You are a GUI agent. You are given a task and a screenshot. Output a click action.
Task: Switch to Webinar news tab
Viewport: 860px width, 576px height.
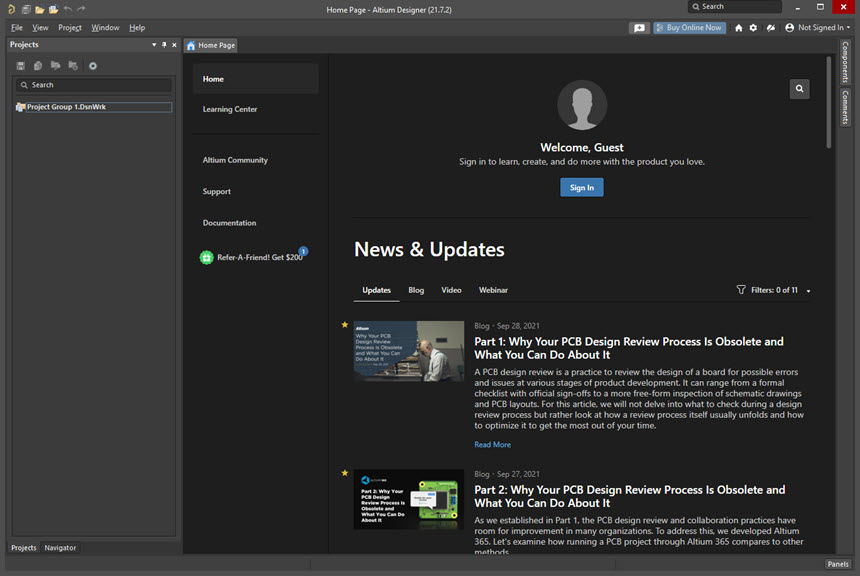click(493, 290)
